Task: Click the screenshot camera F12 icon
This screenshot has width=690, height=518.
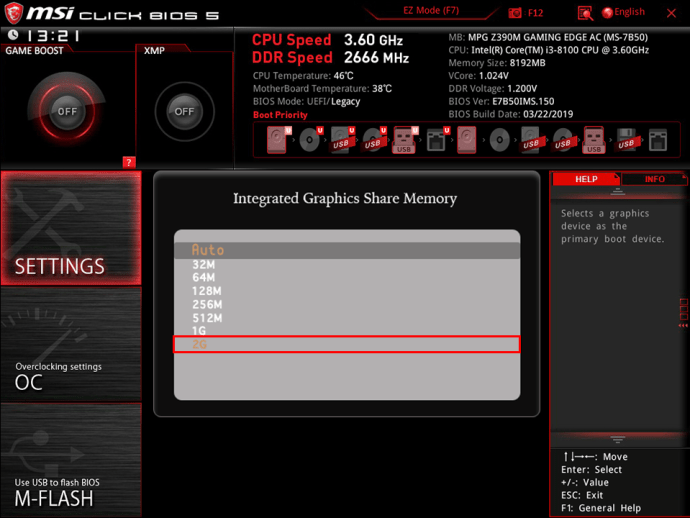Action: point(515,13)
